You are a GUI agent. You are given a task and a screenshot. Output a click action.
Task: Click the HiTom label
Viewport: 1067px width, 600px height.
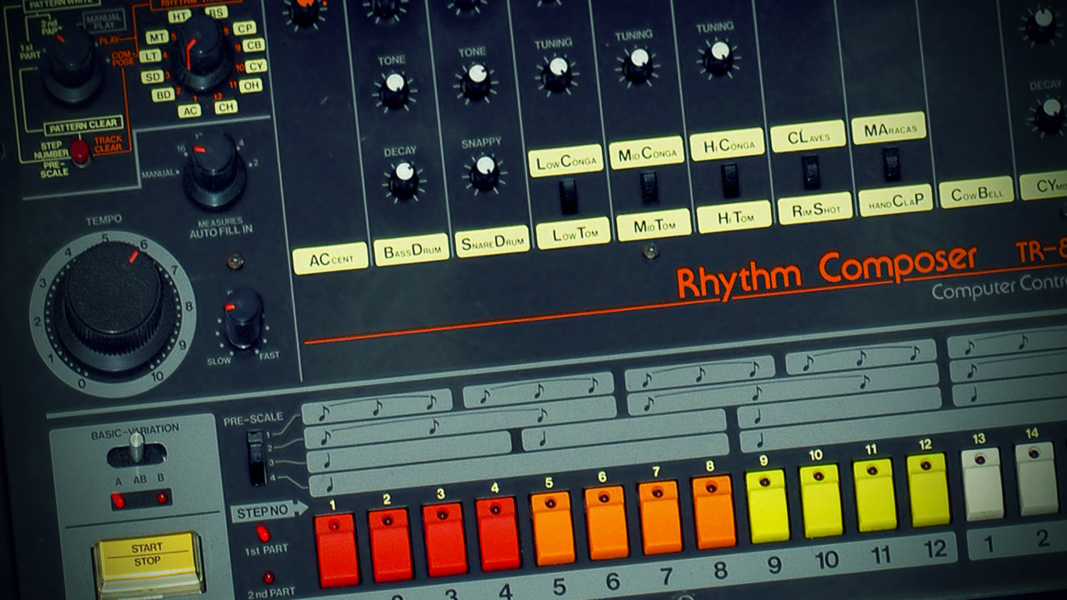[x=734, y=218]
